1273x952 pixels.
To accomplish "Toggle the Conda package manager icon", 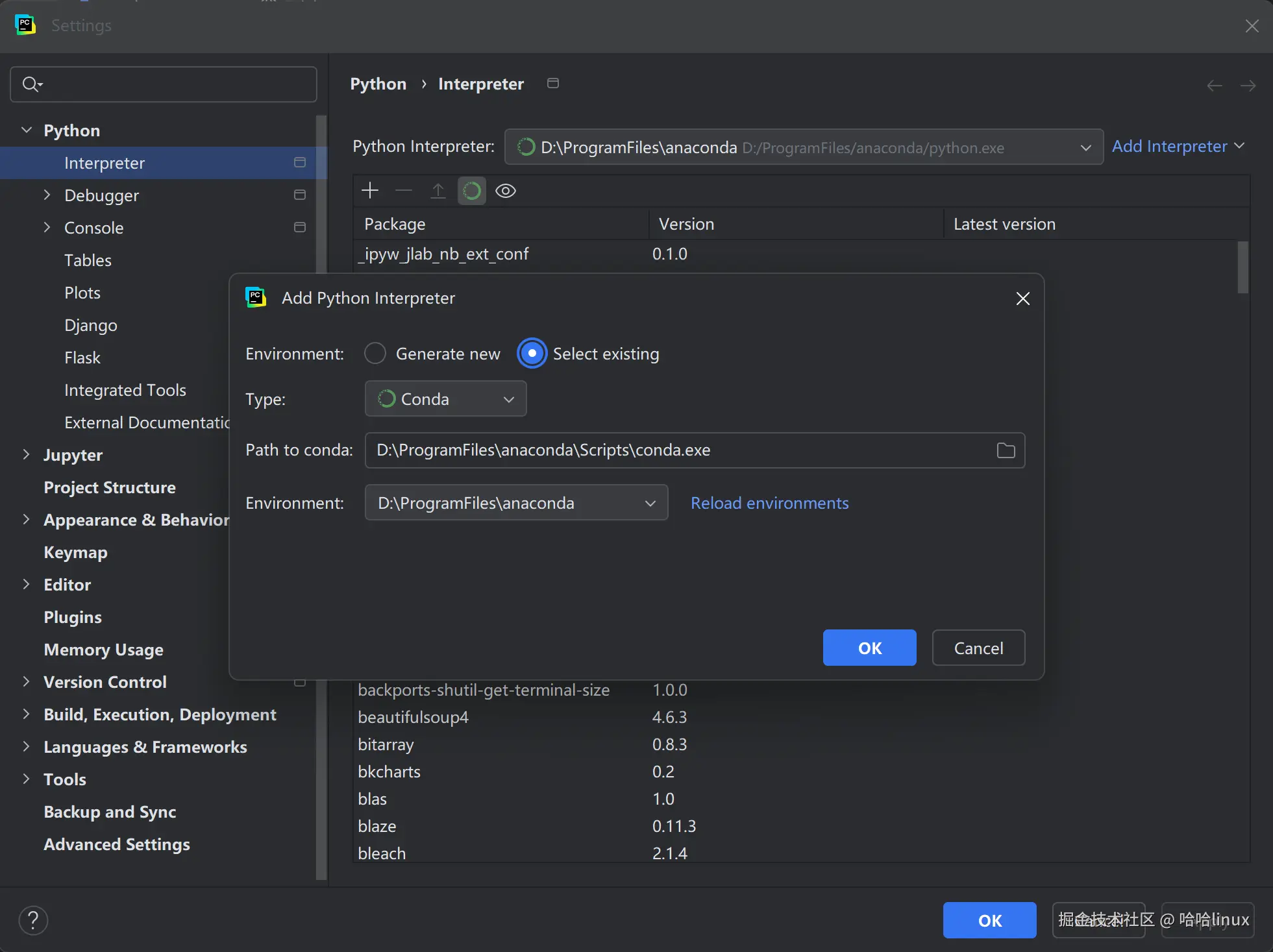I will coord(472,191).
